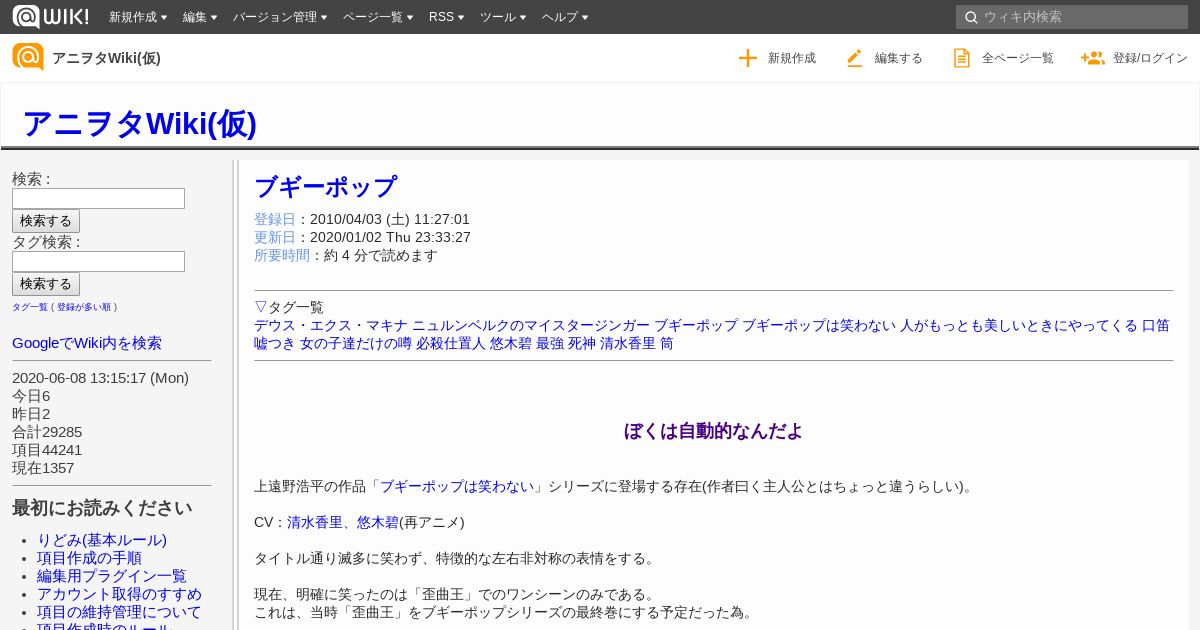Open 全ページ一覧 from header

coord(1018,58)
